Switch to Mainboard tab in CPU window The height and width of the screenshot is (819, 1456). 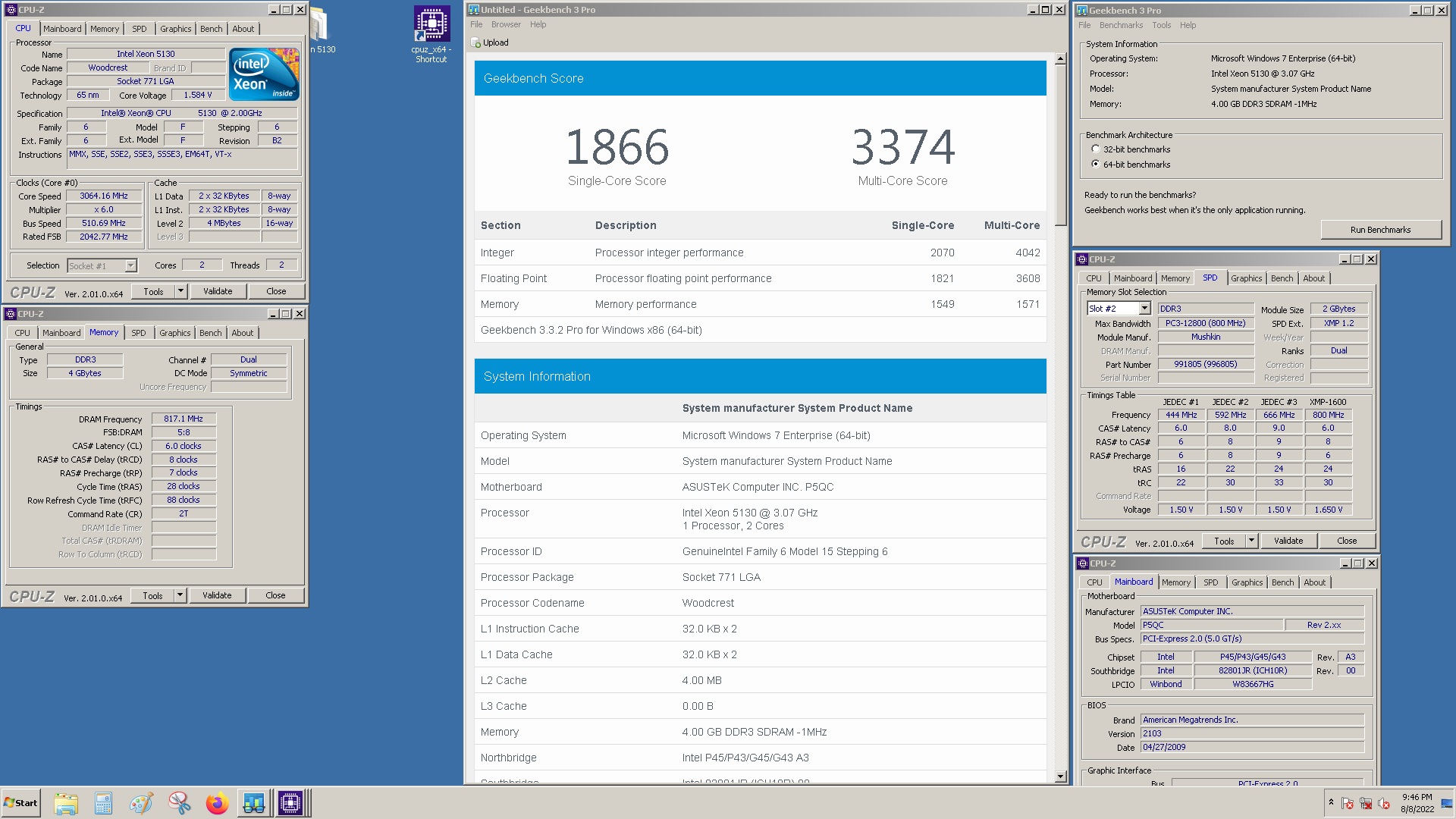(x=62, y=29)
